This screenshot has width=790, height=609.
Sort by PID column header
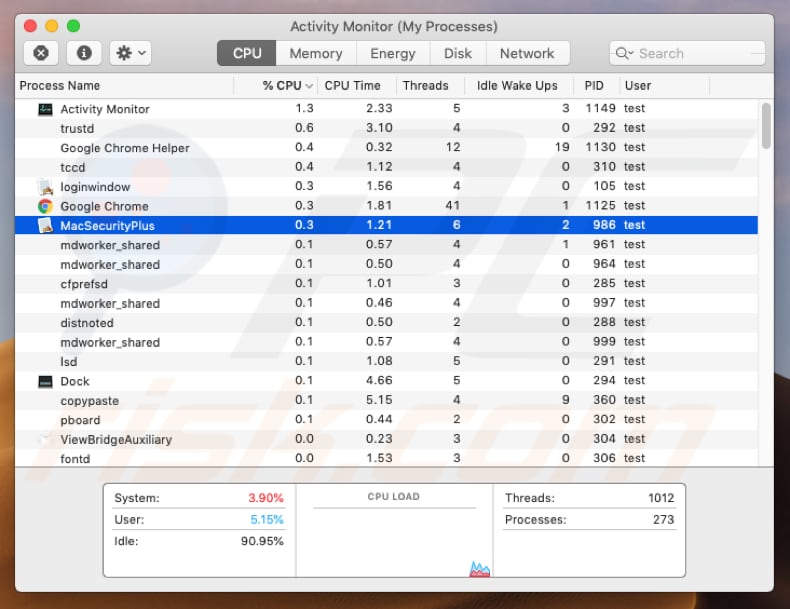point(597,86)
